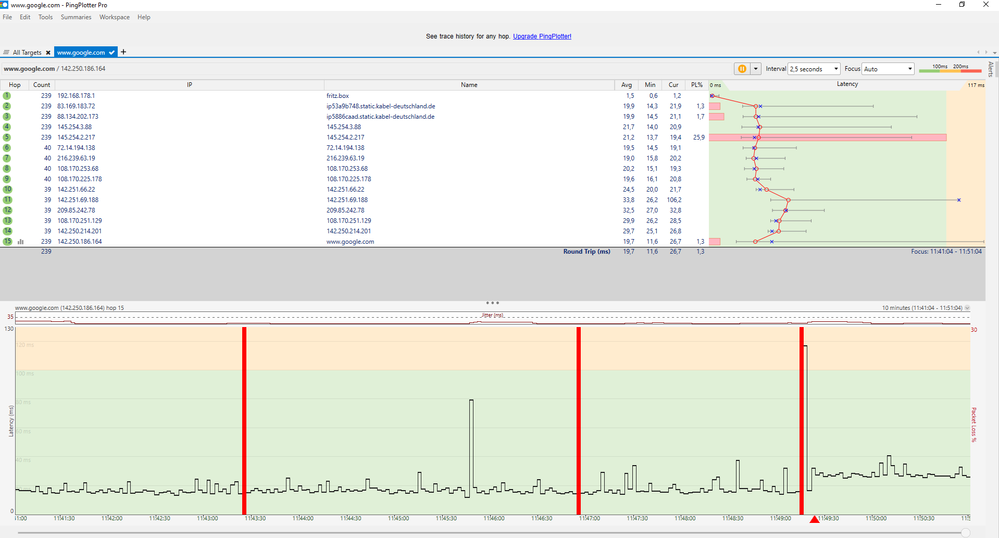Click hop 10 green circle icon
The image size is (999, 538).
(x=7, y=189)
